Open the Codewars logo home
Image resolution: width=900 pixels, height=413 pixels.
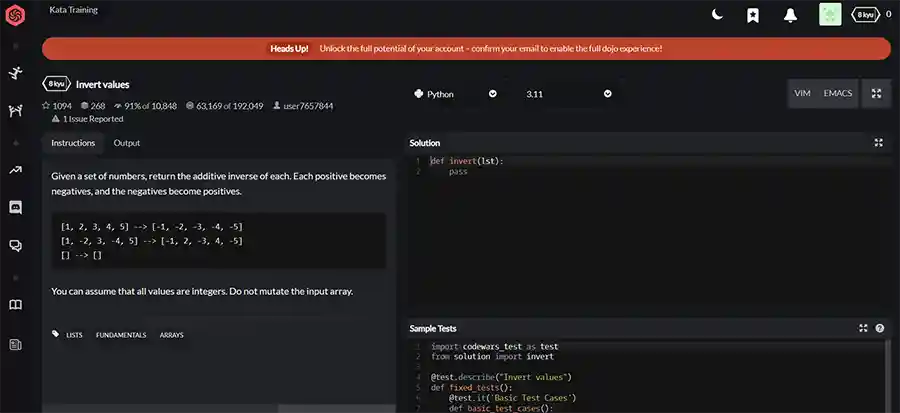click(x=15, y=15)
